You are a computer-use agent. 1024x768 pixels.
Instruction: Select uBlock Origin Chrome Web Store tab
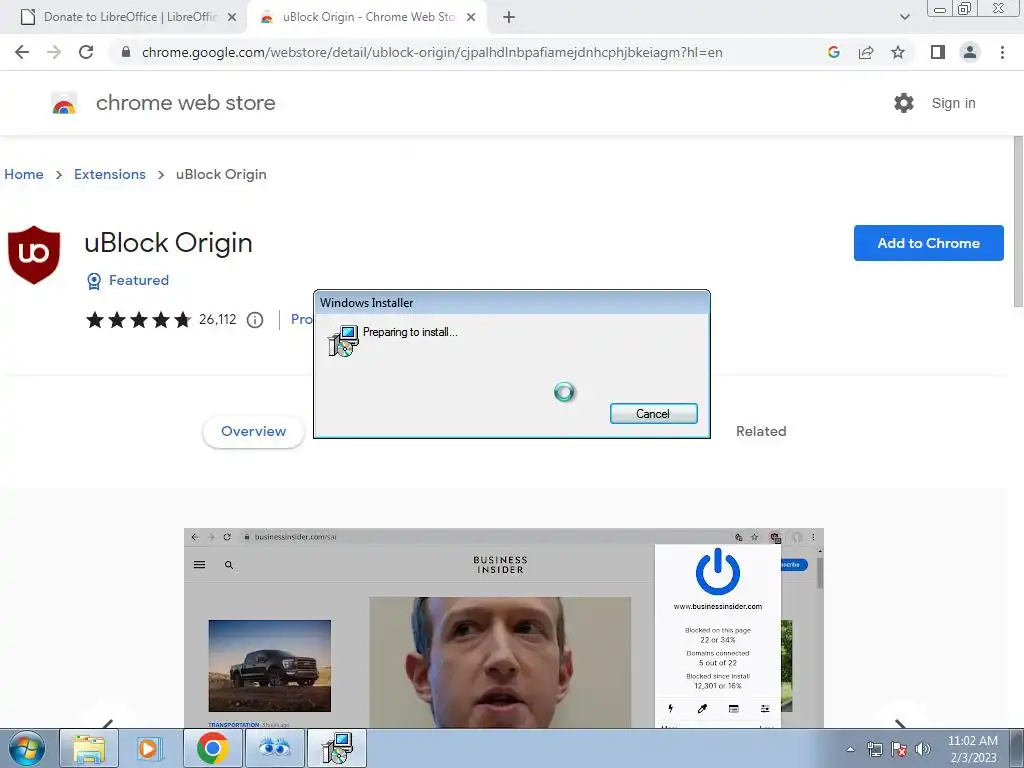(x=368, y=17)
